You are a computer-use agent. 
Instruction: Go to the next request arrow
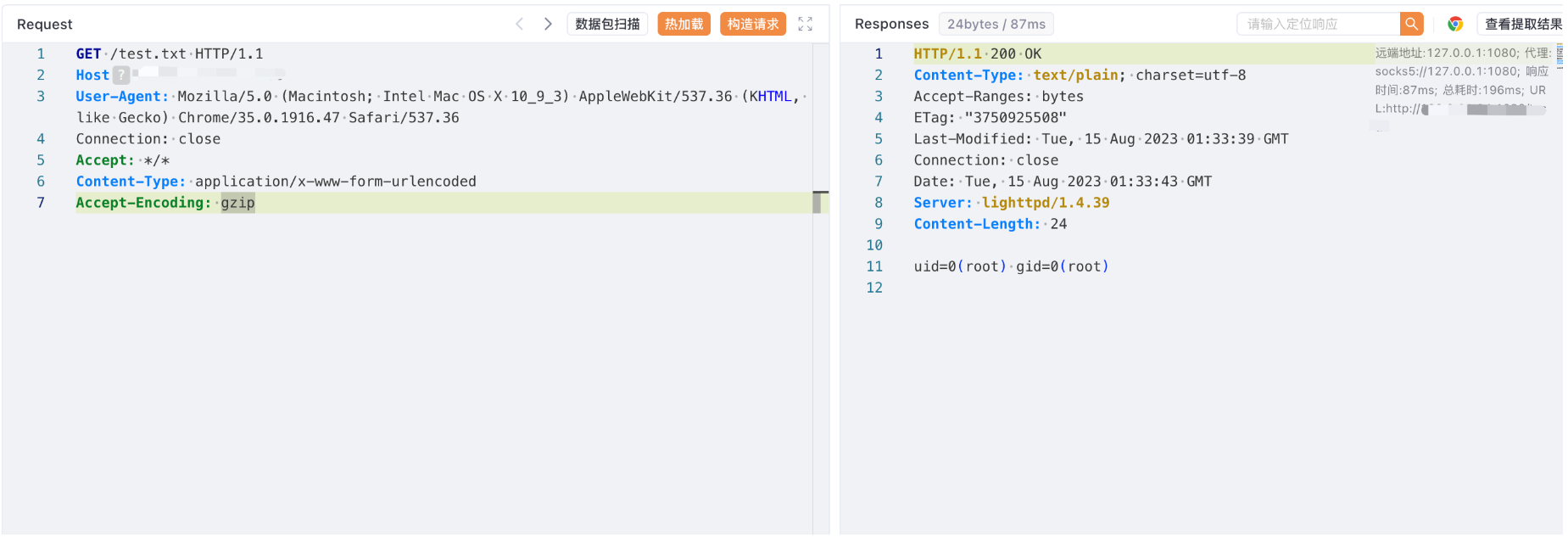[x=548, y=24]
